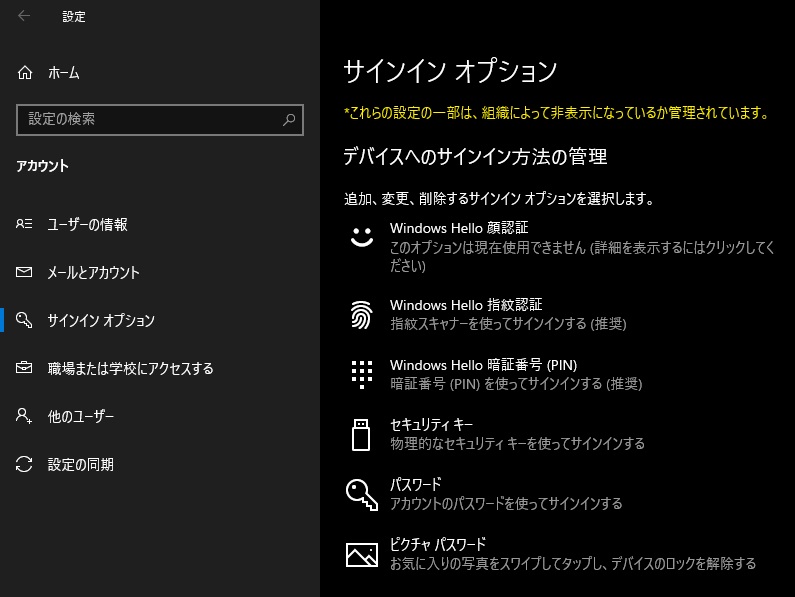
Task: Click the password key icon in main pane
Action: 362,494
